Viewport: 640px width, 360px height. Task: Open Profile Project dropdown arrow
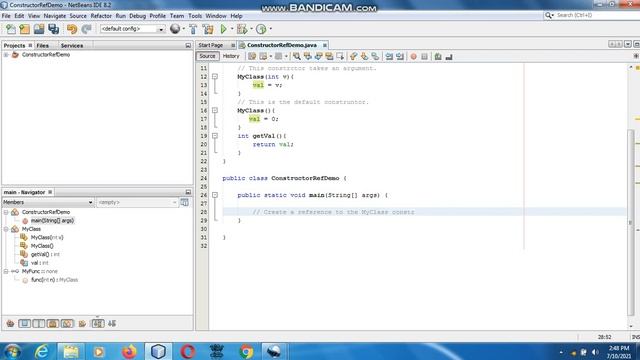(x=270, y=29)
